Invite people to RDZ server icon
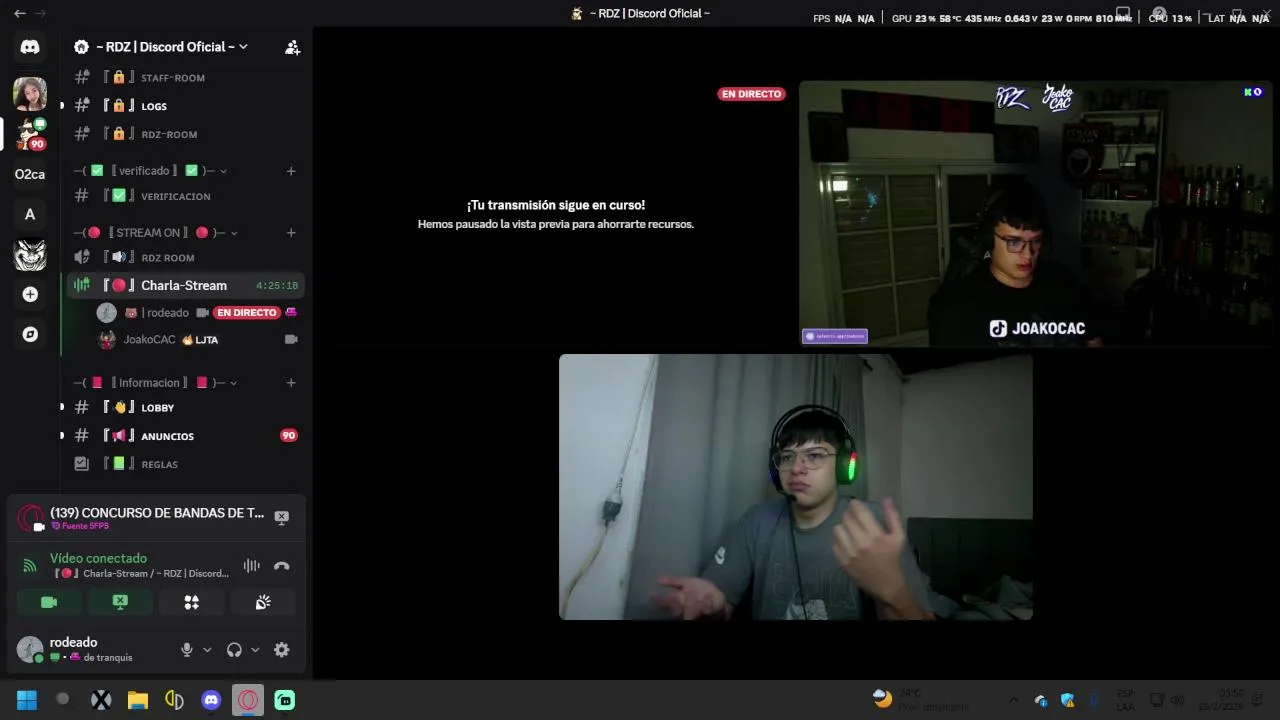Image resolution: width=1280 pixels, height=720 pixels. (x=292, y=47)
